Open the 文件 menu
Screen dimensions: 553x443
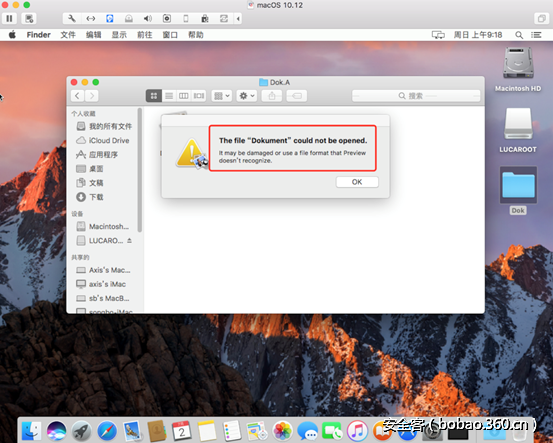(x=68, y=35)
